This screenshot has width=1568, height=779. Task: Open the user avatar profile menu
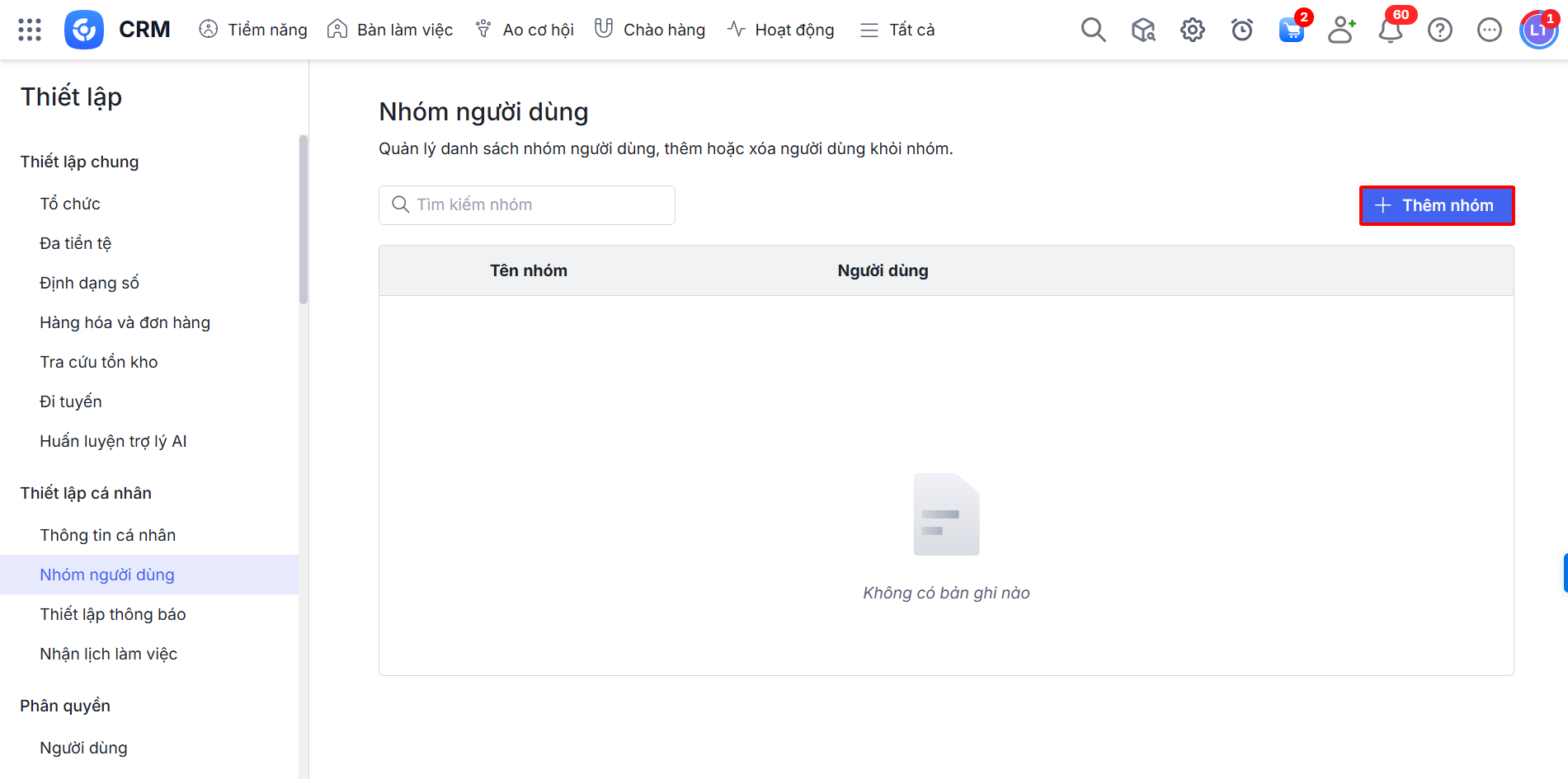pyautogui.click(x=1537, y=31)
